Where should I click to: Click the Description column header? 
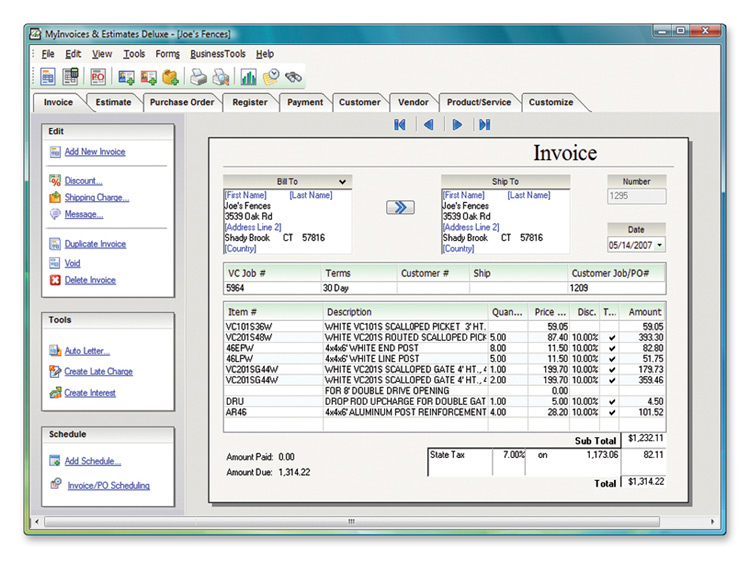[x=405, y=312]
